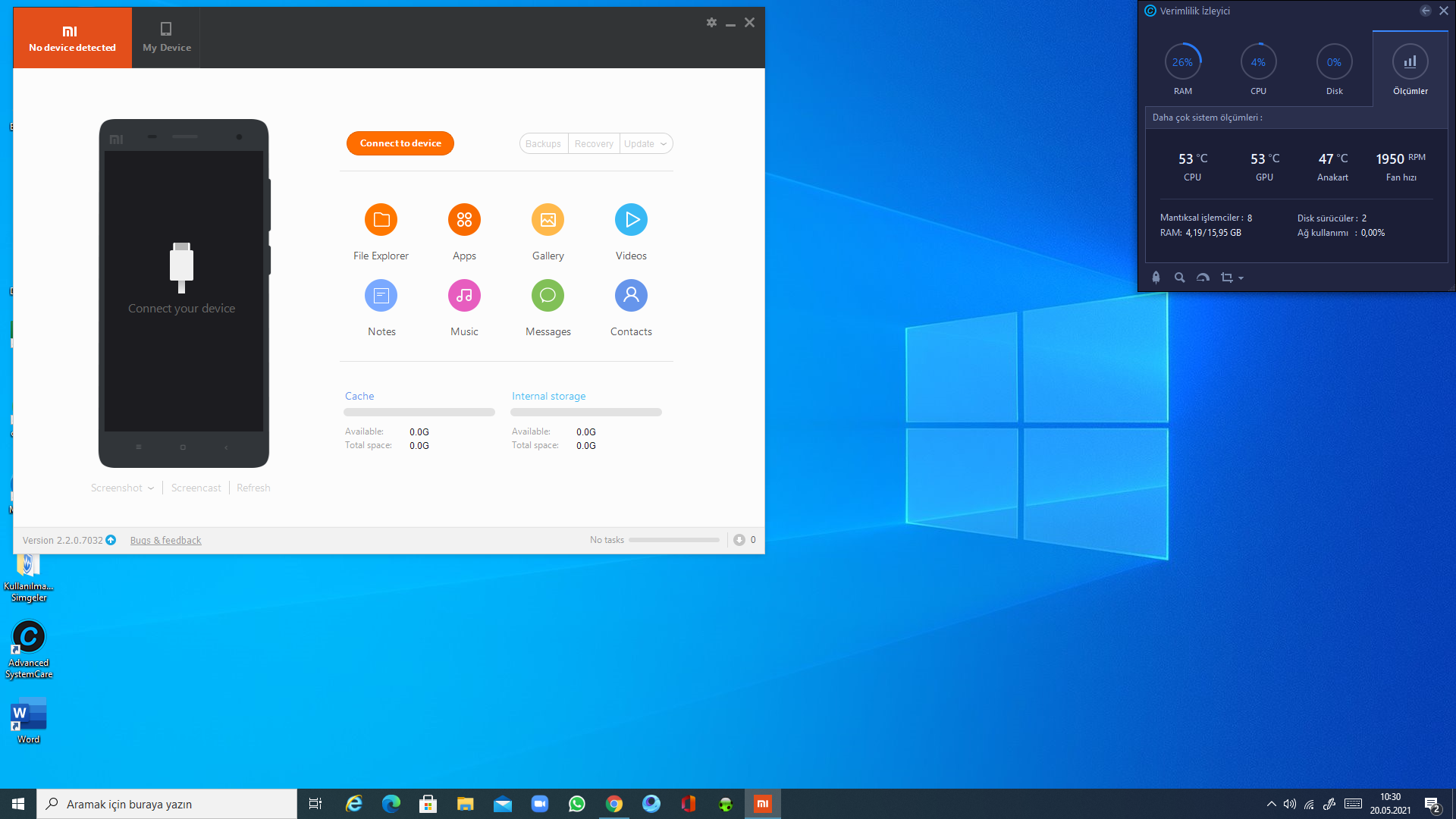1456x819 pixels.
Task: Open the File Explorer icon
Action: pos(381,220)
